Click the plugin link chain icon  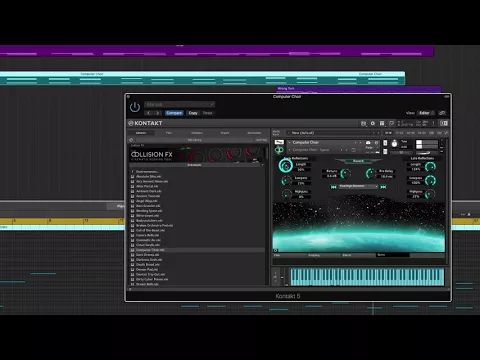tap(442, 113)
